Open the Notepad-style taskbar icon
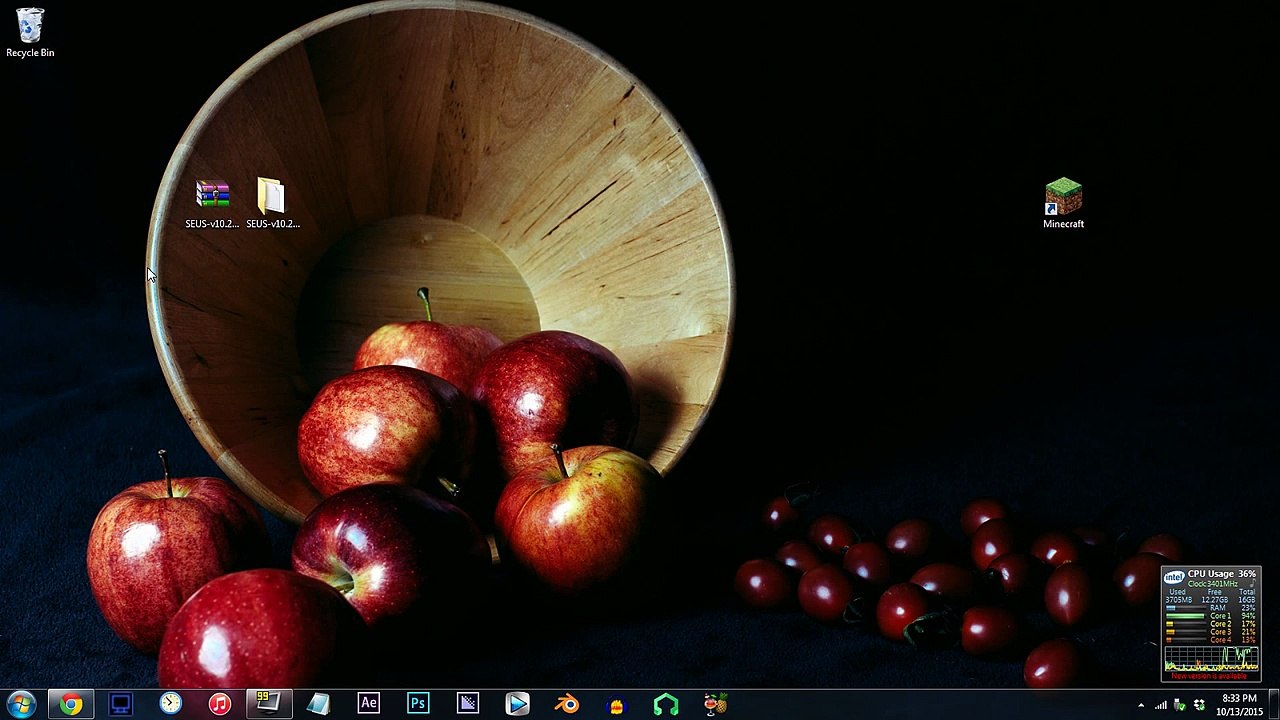1280x720 pixels. coord(319,704)
